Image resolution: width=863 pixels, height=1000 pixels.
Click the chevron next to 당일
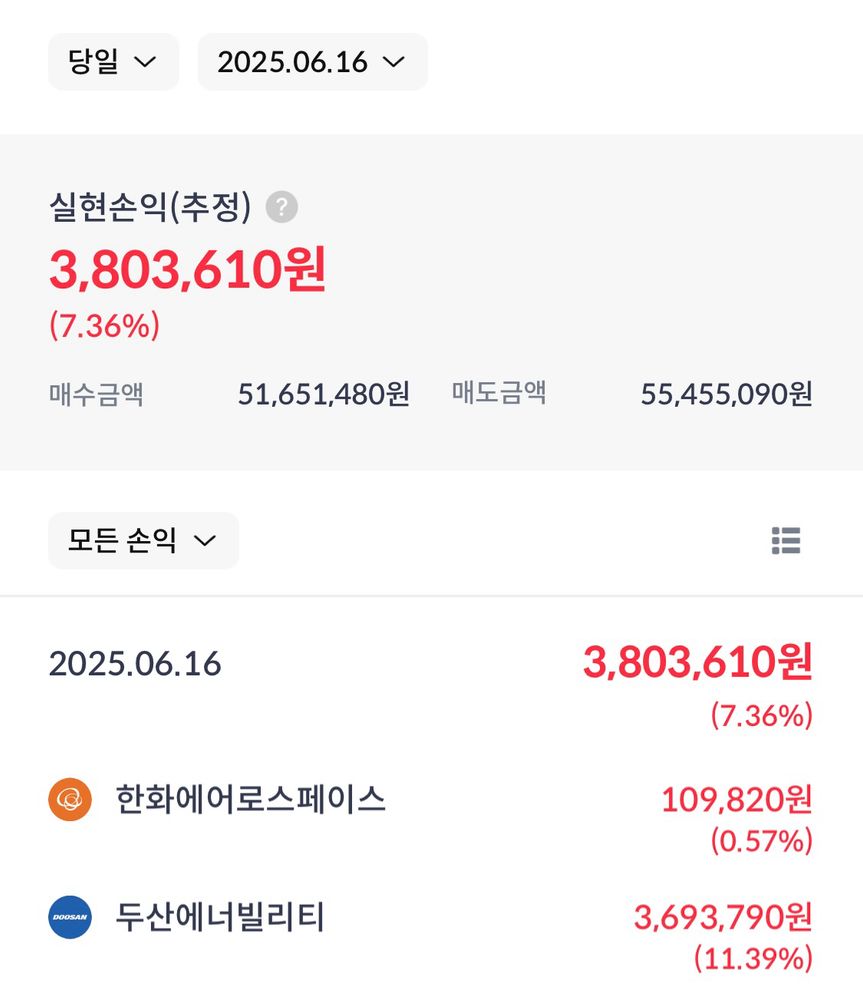point(145,62)
